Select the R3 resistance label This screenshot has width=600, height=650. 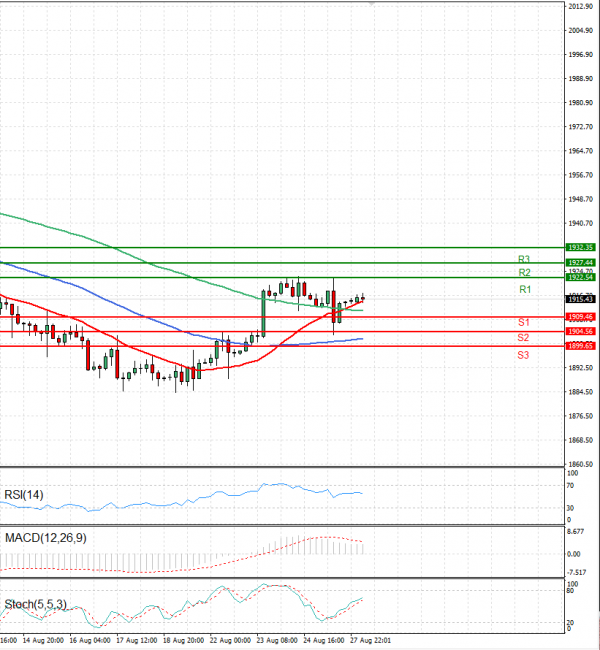click(524, 260)
